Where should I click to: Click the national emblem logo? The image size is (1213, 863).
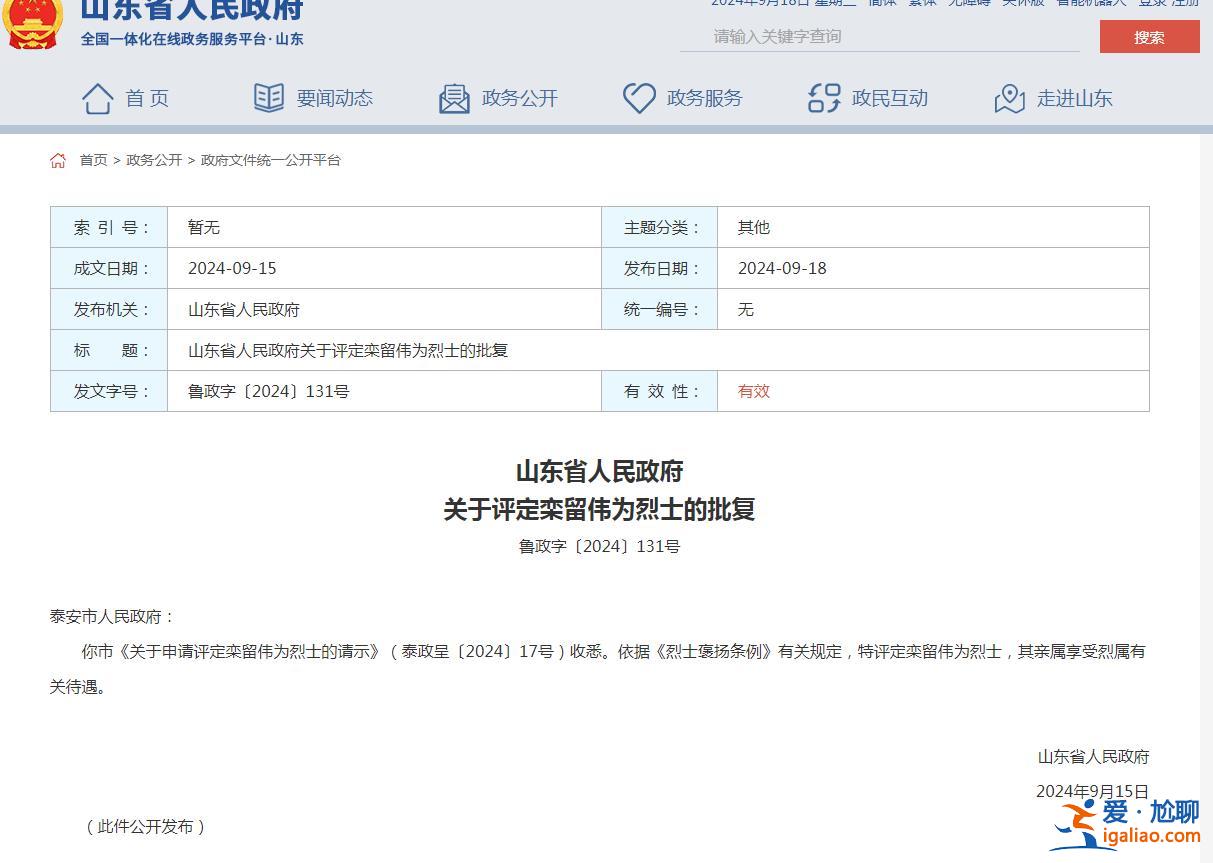33,22
